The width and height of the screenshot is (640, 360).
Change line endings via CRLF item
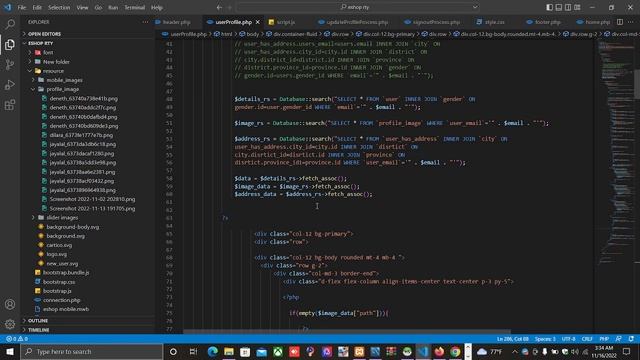587,339
